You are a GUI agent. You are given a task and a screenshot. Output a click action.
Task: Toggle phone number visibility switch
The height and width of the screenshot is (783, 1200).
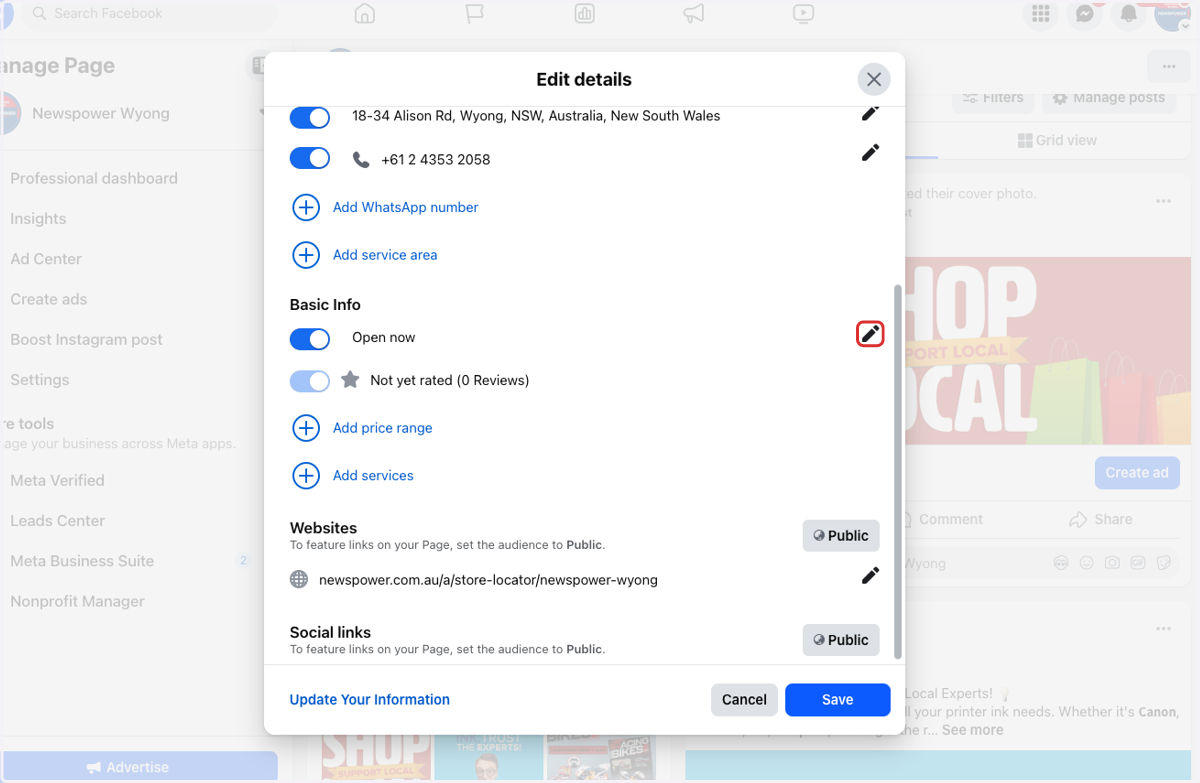tap(310, 159)
